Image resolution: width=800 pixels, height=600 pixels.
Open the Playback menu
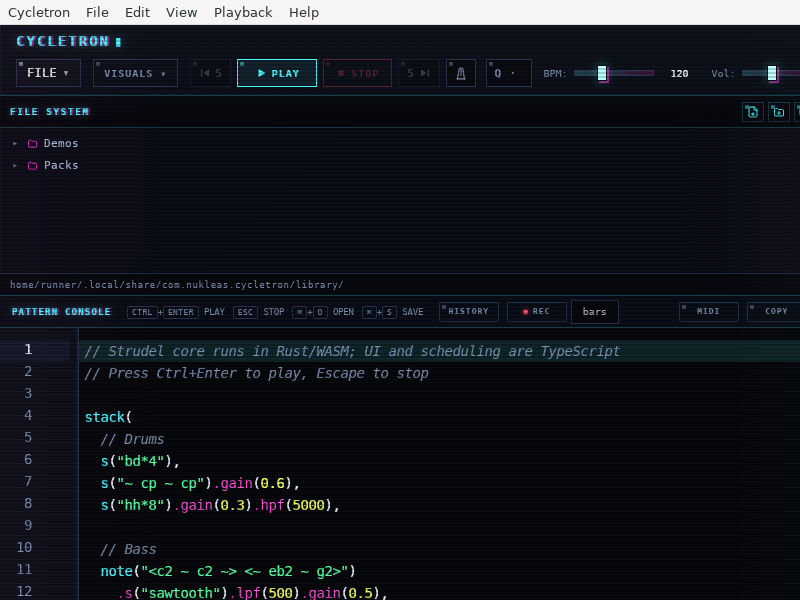click(x=243, y=12)
